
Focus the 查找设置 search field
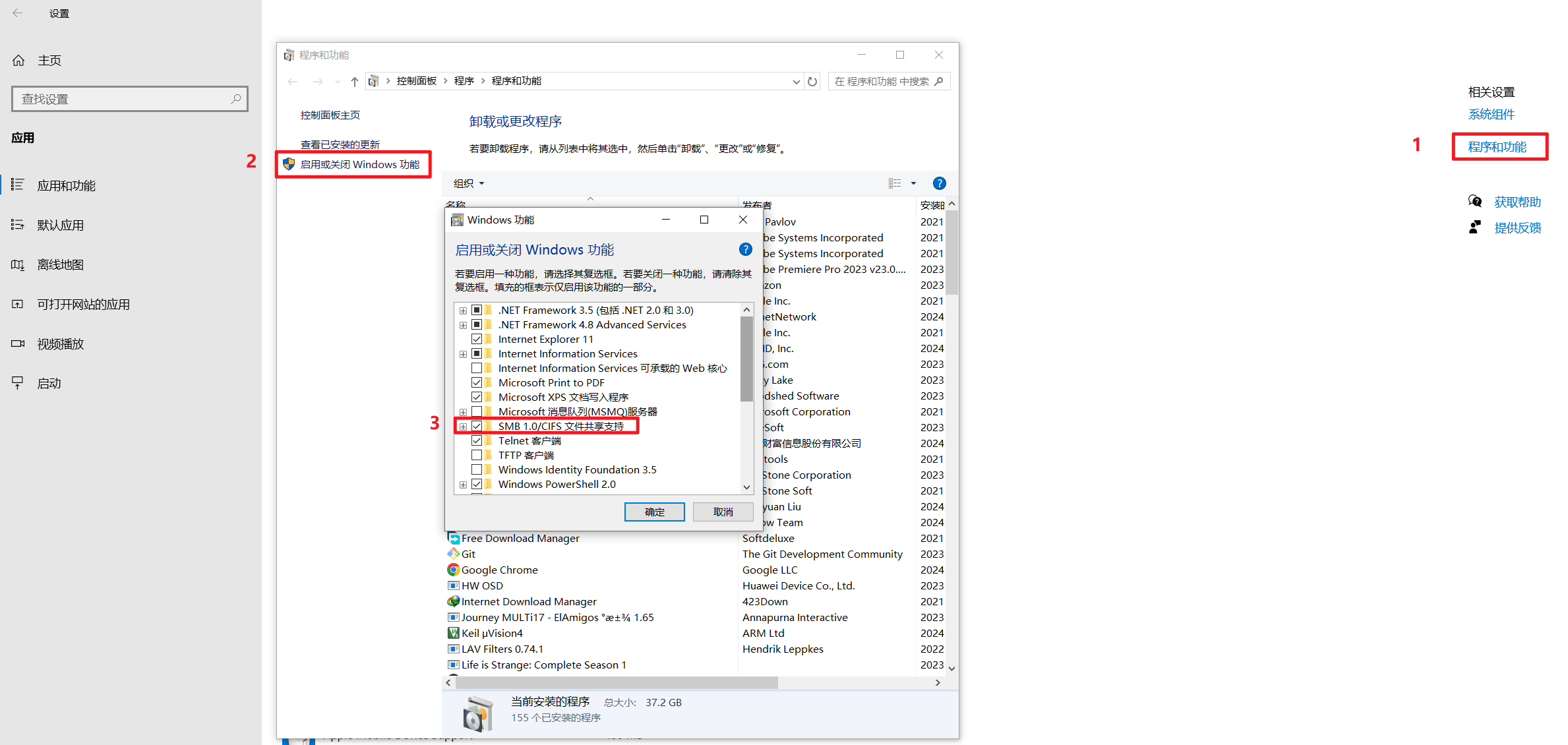pos(130,99)
